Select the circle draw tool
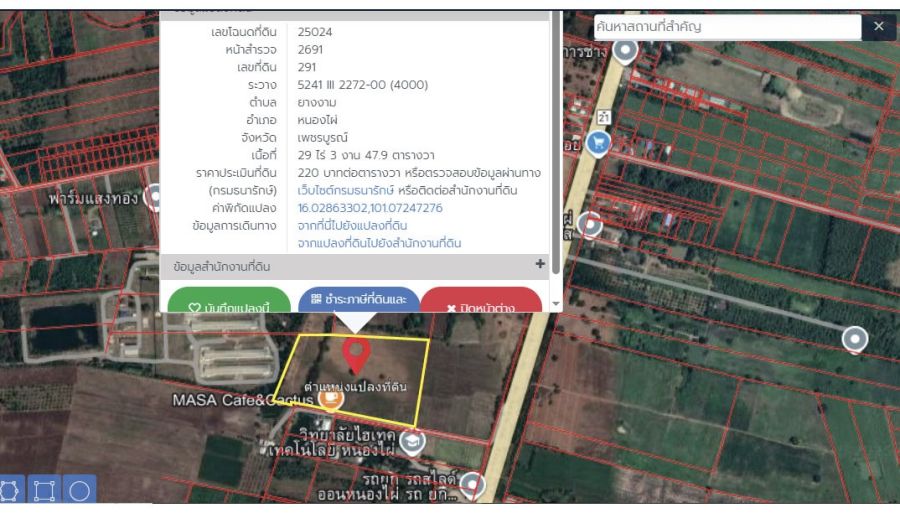This screenshot has height=513, width=900. [x=80, y=492]
